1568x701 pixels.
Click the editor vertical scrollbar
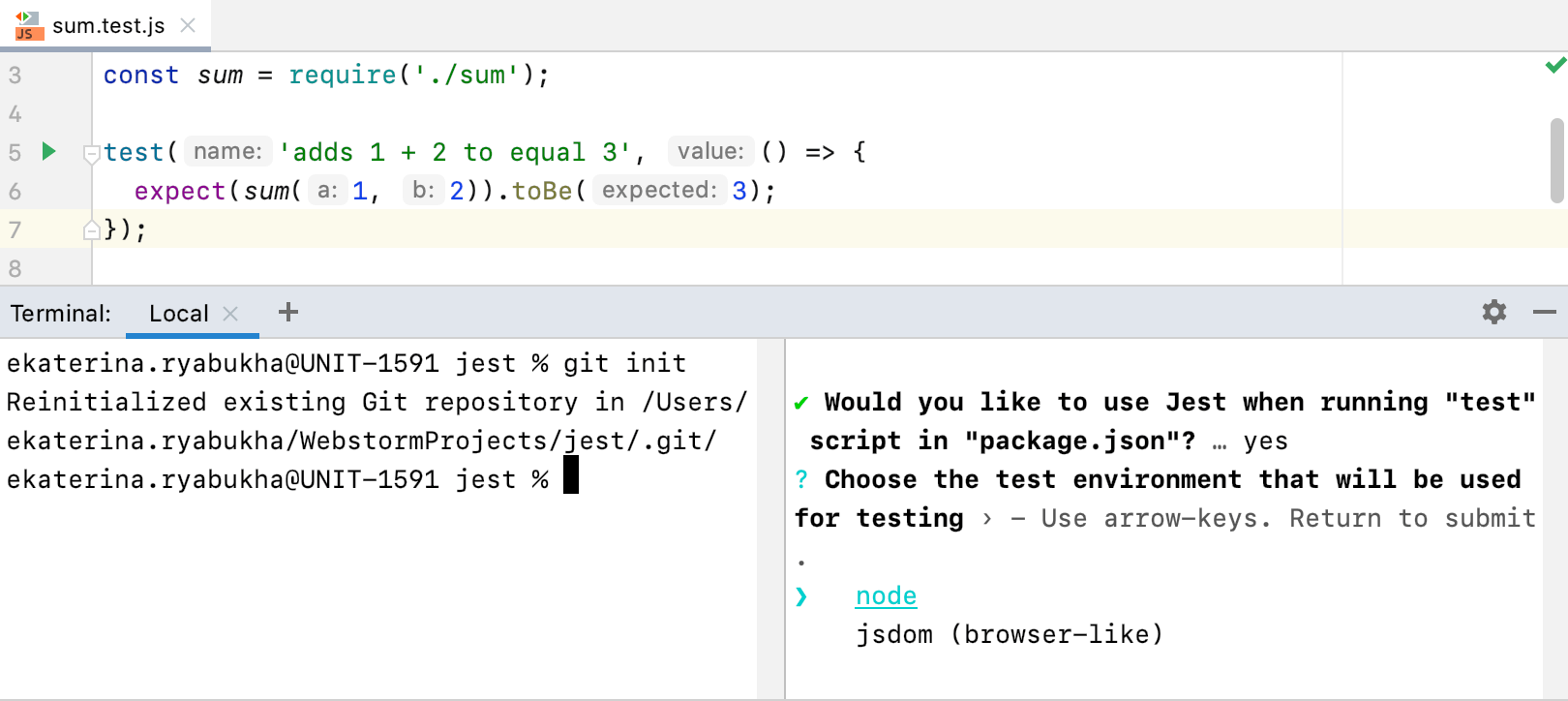tap(1557, 161)
